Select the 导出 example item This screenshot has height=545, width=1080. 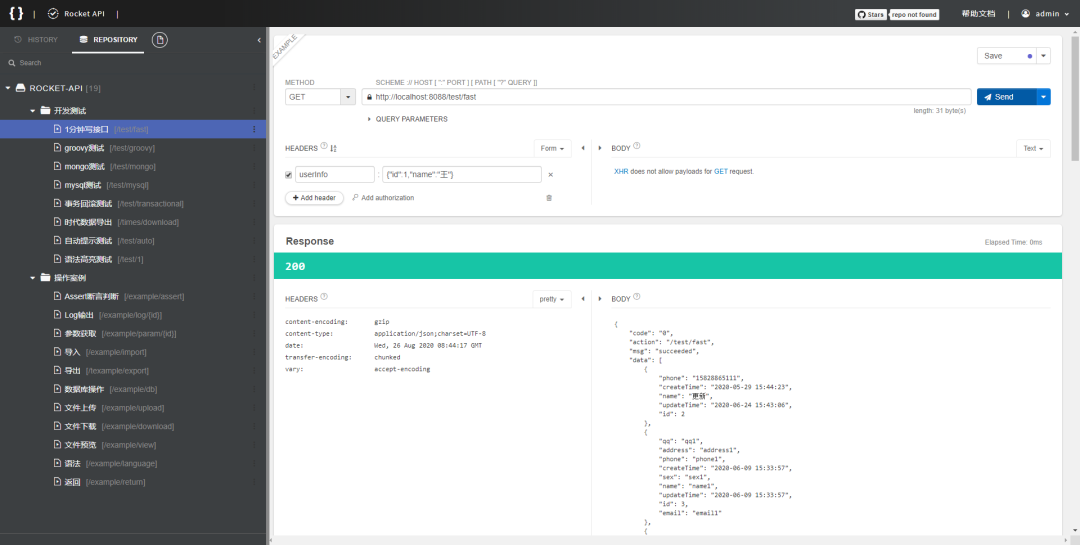pyautogui.click(x=133, y=371)
